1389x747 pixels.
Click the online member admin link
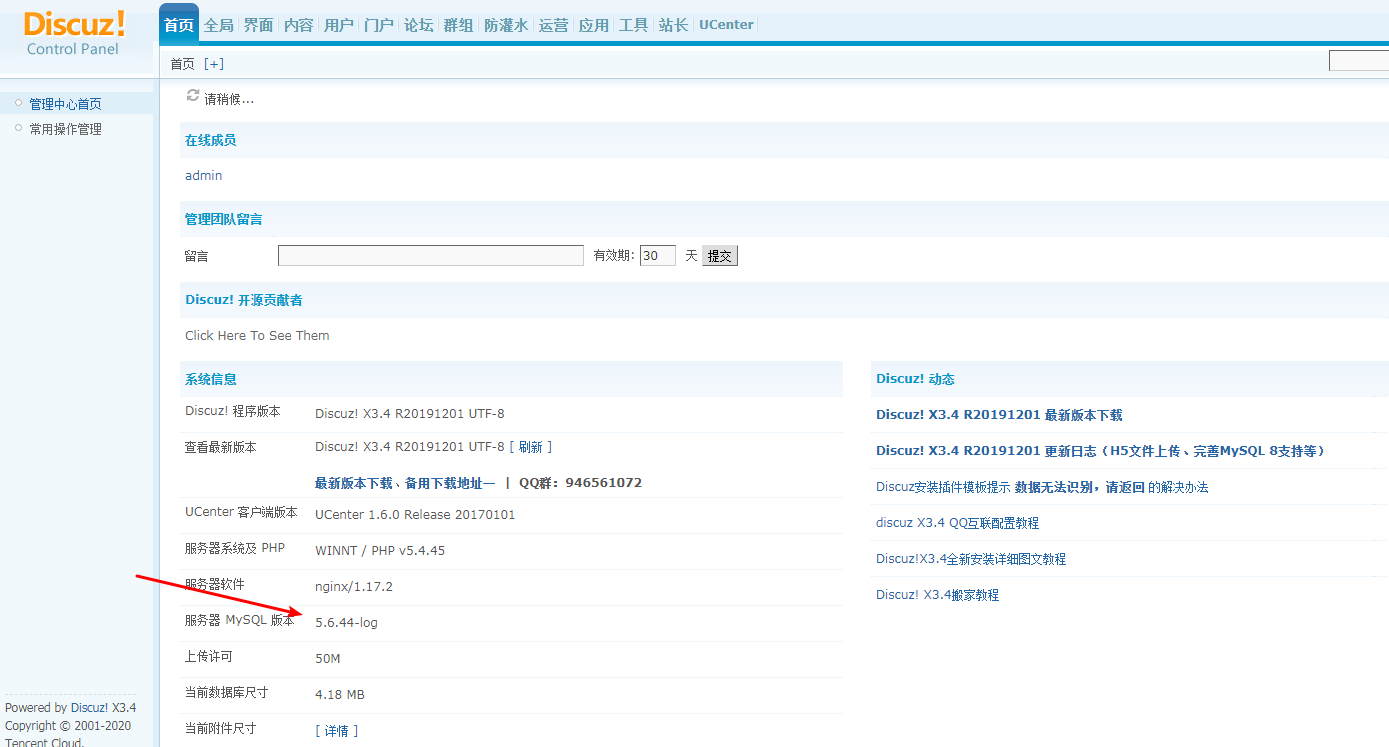point(204,176)
